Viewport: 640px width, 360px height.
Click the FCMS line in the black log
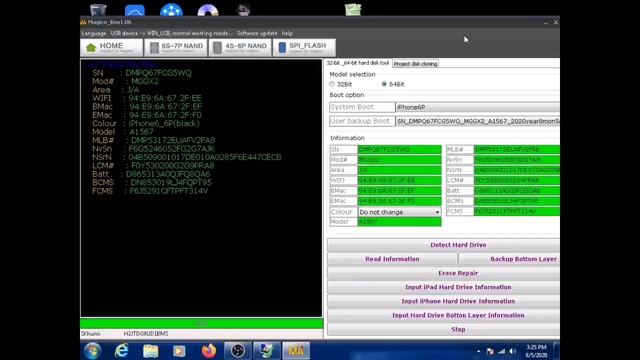point(150,191)
